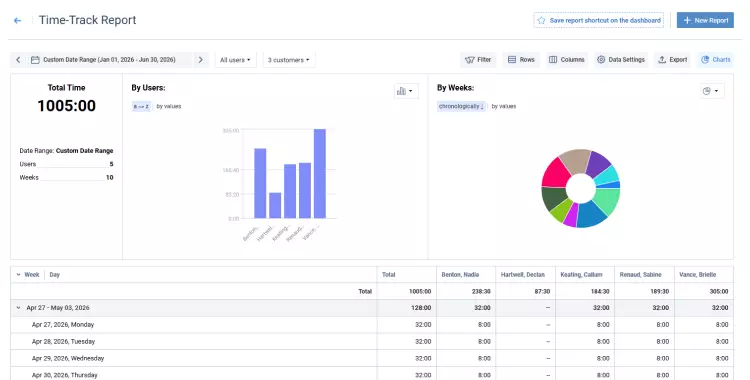The width and height of the screenshot is (750, 380).
Task: Go to next date range
Action: click(200, 60)
